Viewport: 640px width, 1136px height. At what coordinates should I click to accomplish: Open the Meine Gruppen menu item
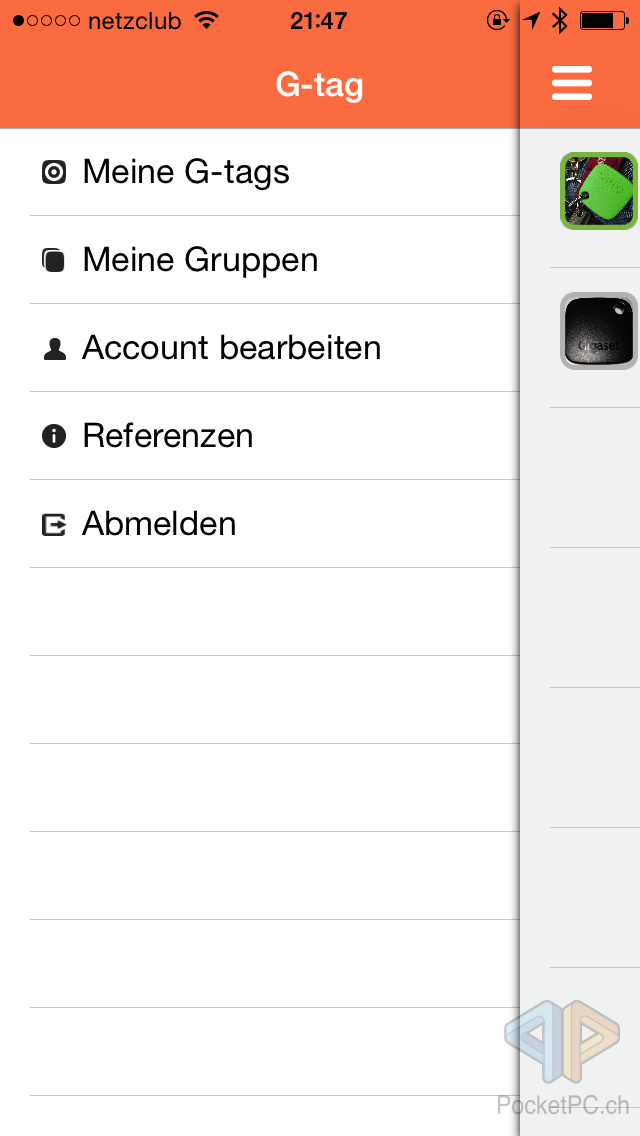pyautogui.click(x=200, y=260)
